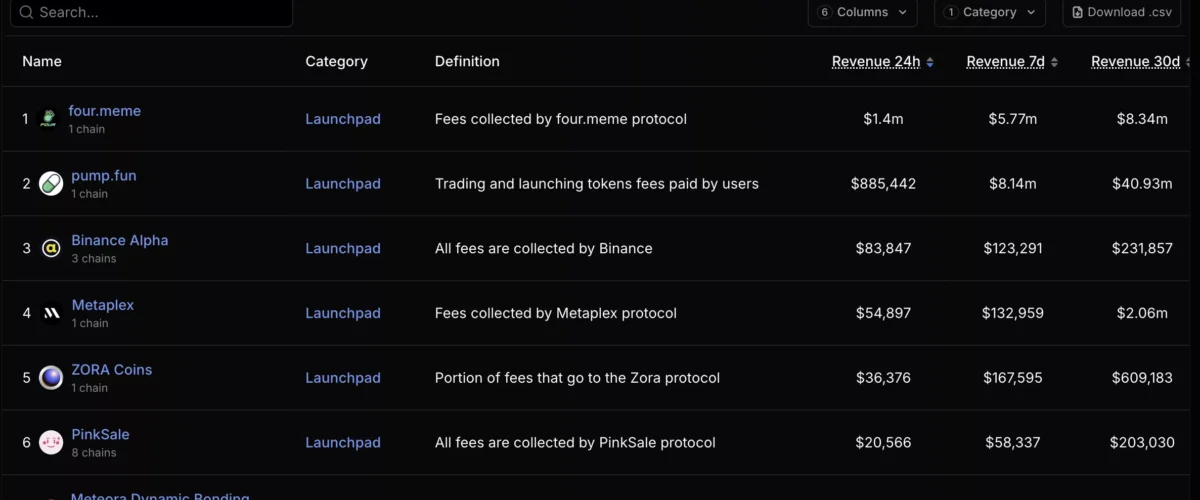Click the pump.fun pill logo icon

coord(51,184)
